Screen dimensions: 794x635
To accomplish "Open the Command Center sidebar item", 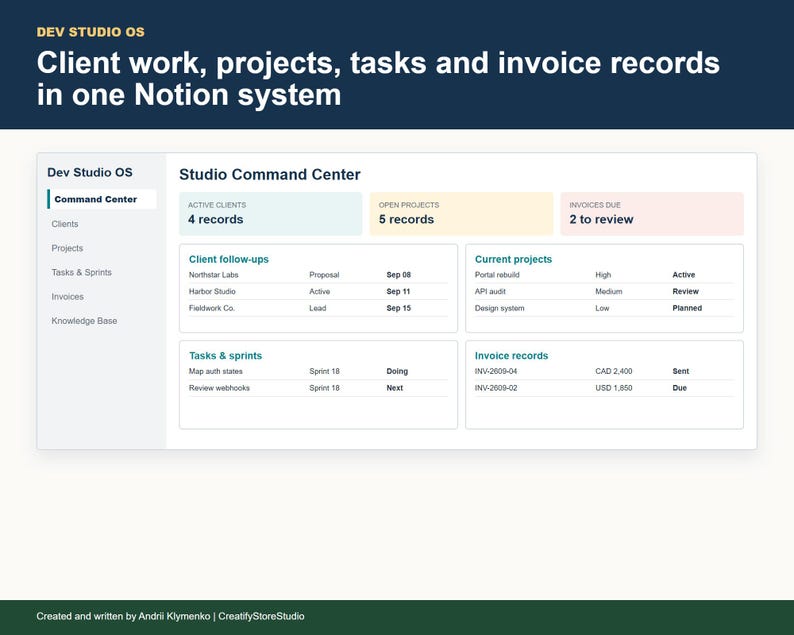I will [102, 199].
